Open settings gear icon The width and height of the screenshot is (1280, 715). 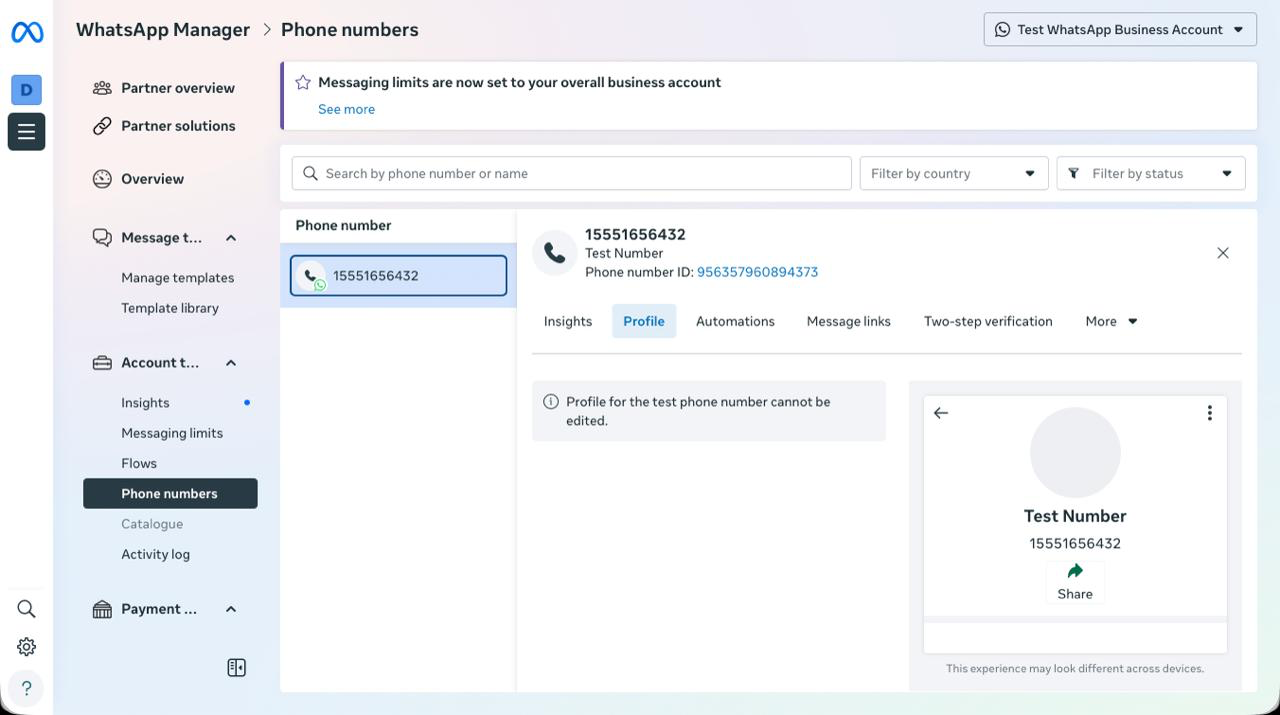tap(26, 647)
